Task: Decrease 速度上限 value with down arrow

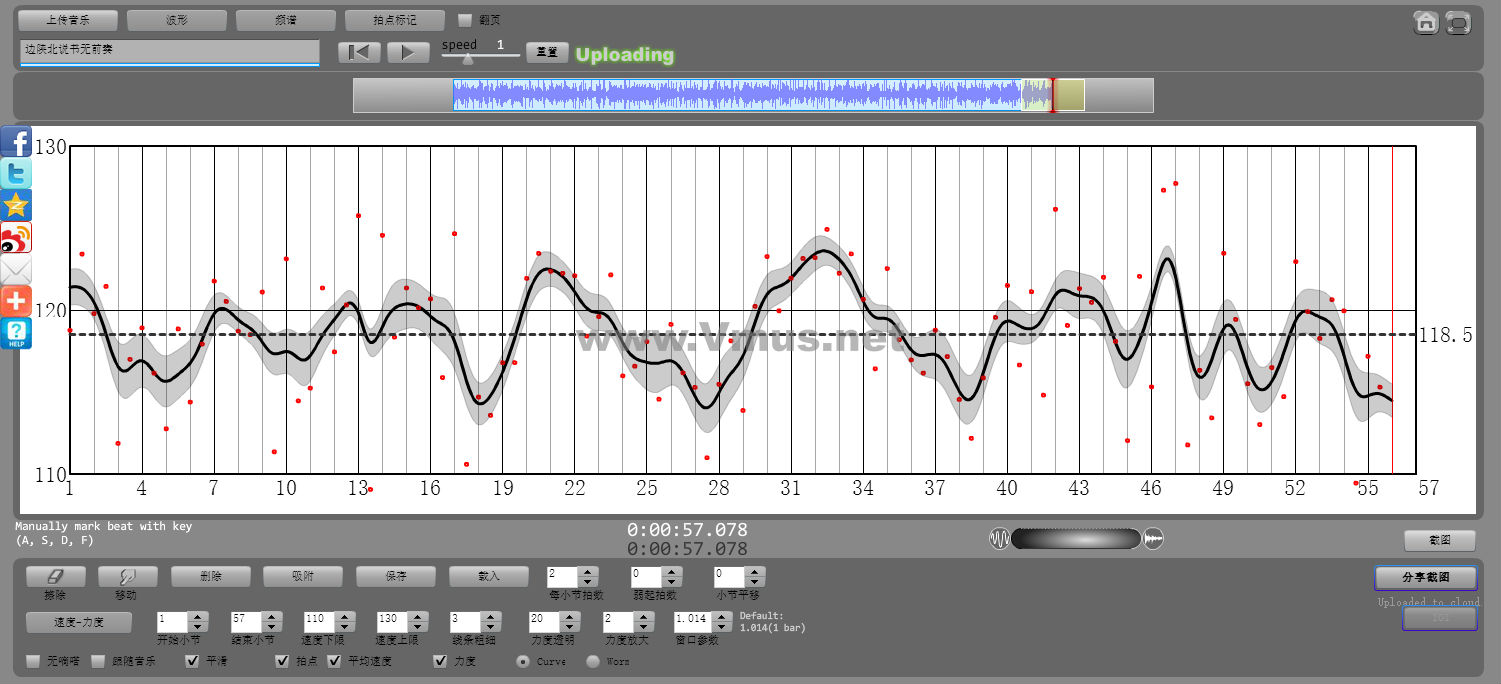Action: (417, 625)
